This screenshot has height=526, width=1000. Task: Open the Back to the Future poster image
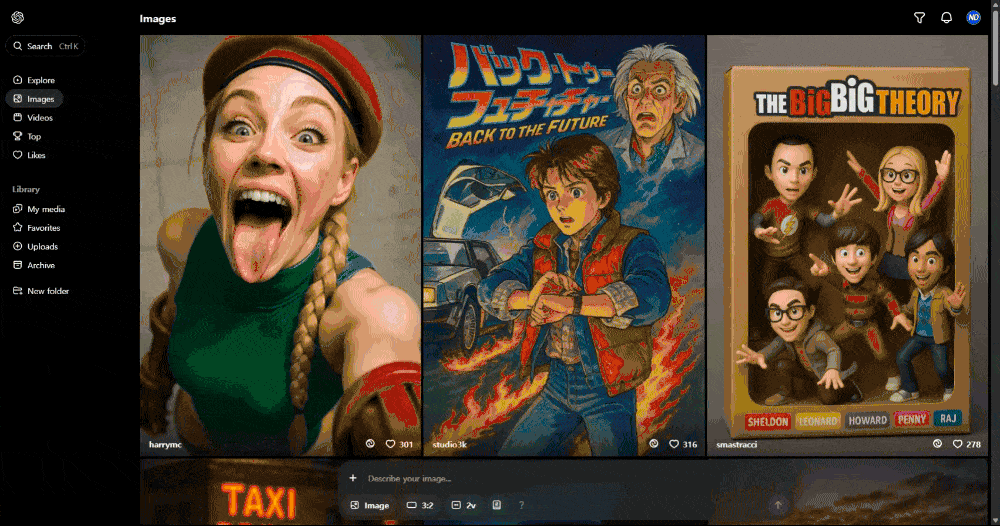(564, 245)
